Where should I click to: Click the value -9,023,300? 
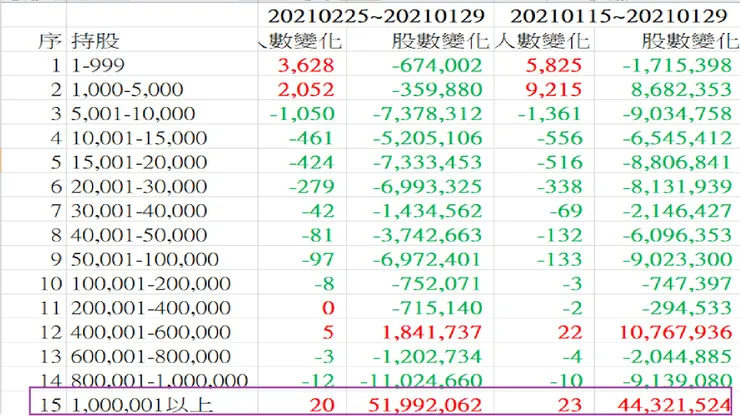click(x=677, y=260)
